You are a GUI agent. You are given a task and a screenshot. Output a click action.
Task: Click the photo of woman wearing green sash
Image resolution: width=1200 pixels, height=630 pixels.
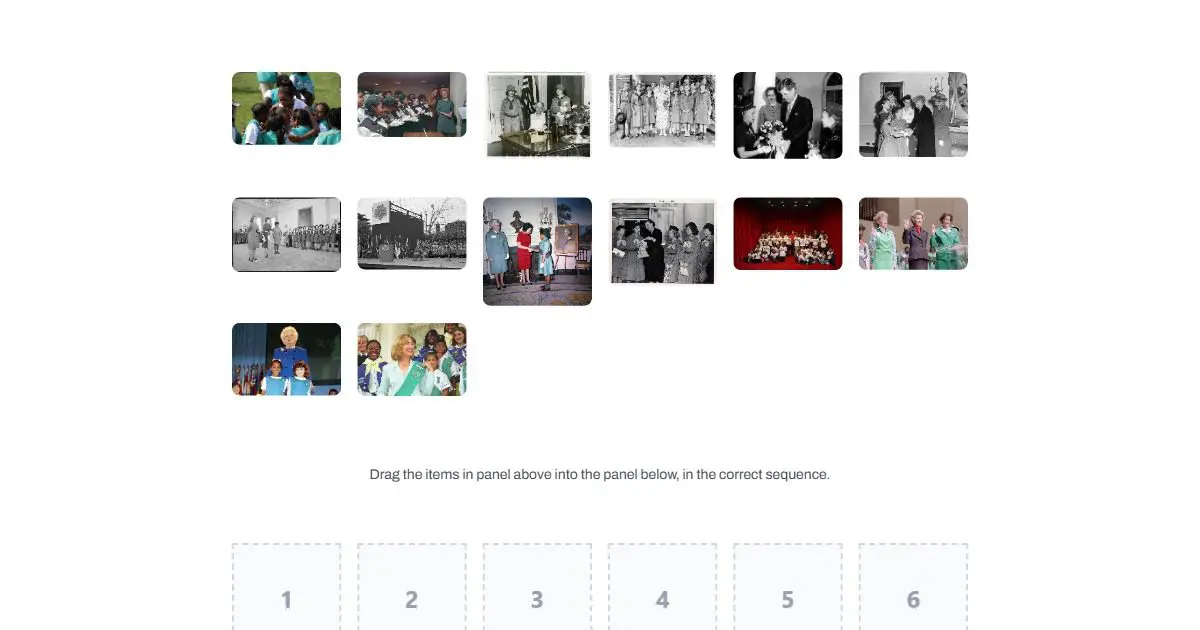point(412,359)
